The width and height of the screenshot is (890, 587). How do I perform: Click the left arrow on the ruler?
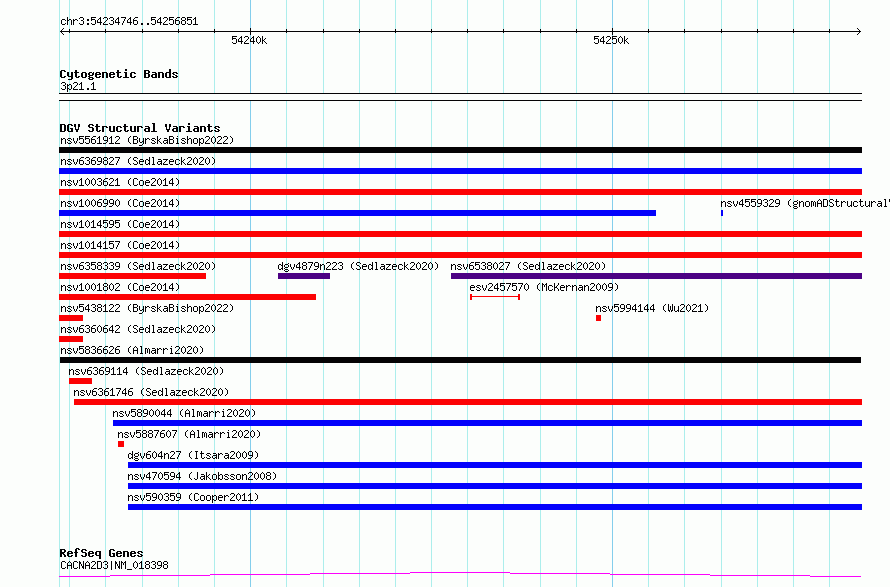tap(64, 32)
